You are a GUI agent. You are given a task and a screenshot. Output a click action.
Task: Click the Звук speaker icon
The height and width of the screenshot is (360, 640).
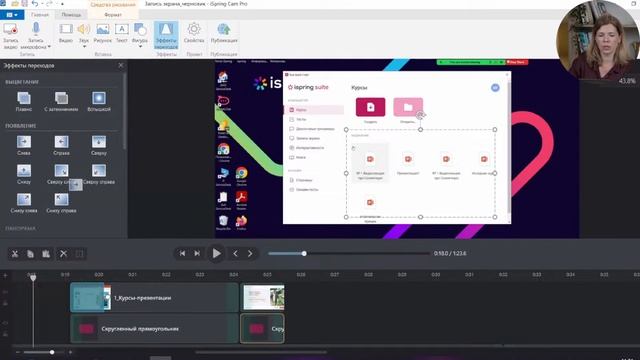pyautogui.click(x=84, y=29)
